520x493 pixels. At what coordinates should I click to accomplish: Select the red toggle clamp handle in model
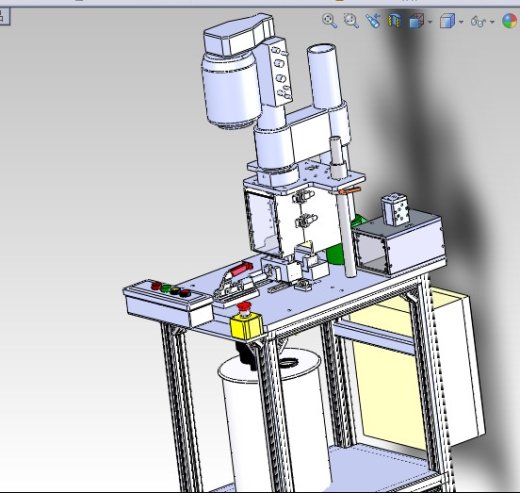(x=241, y=268)
